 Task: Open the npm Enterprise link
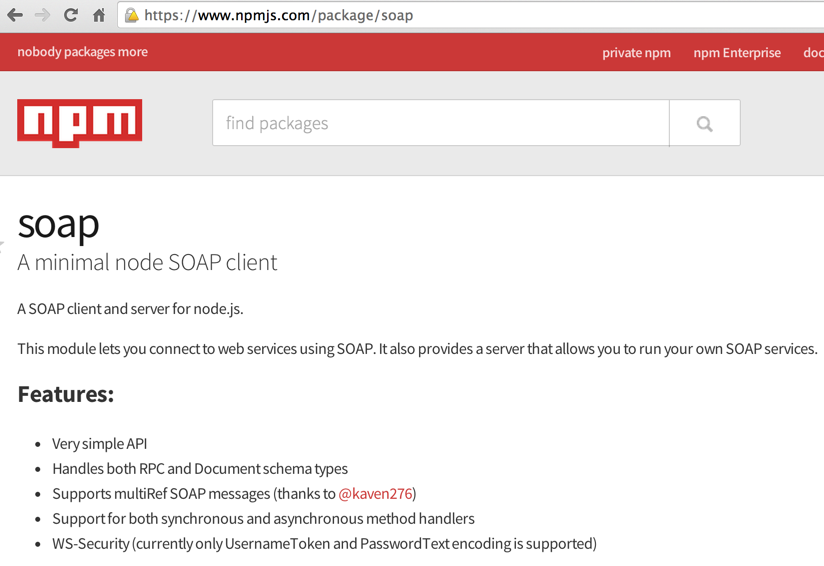737,53
